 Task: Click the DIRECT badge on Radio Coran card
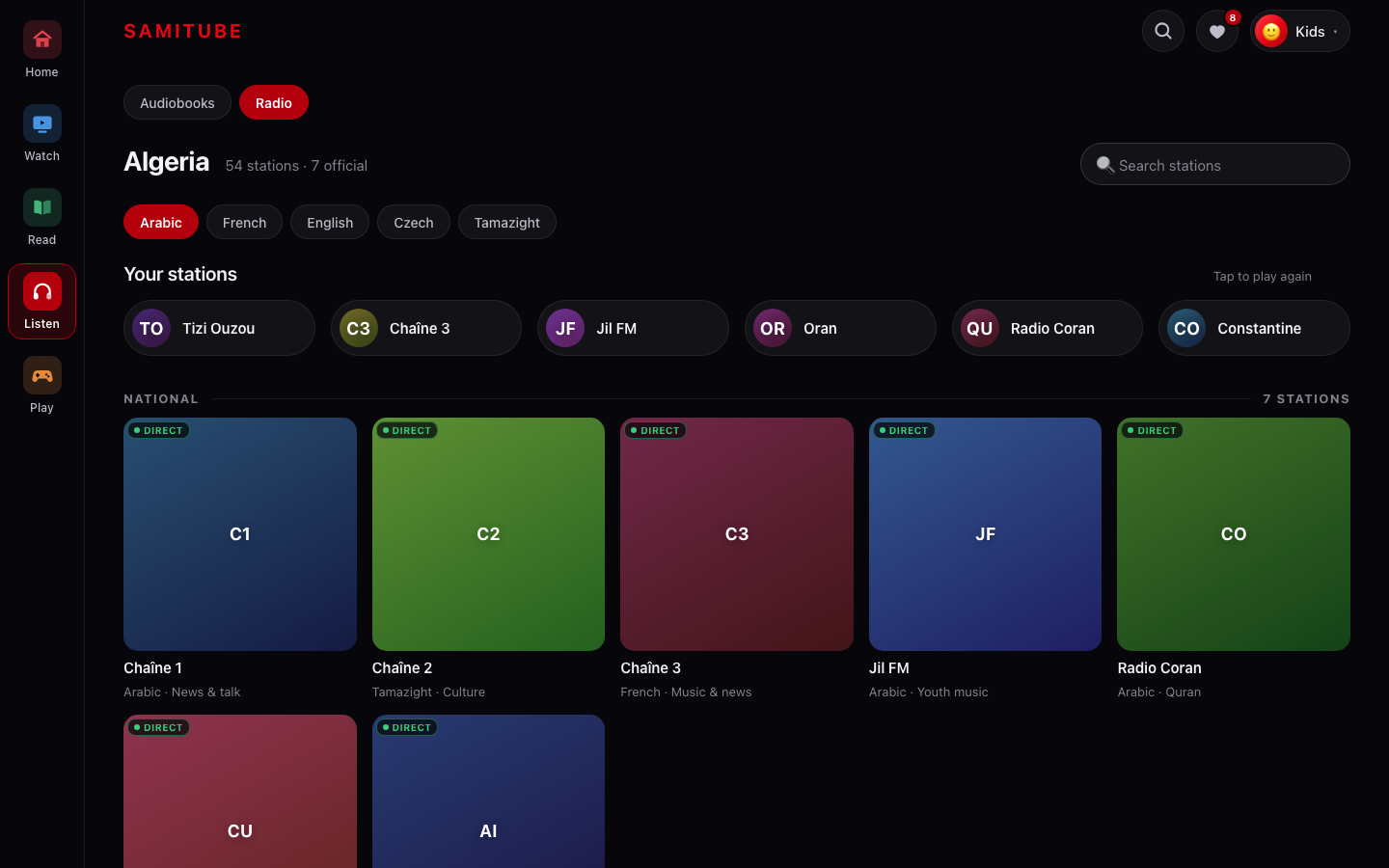coord(1152,430)
